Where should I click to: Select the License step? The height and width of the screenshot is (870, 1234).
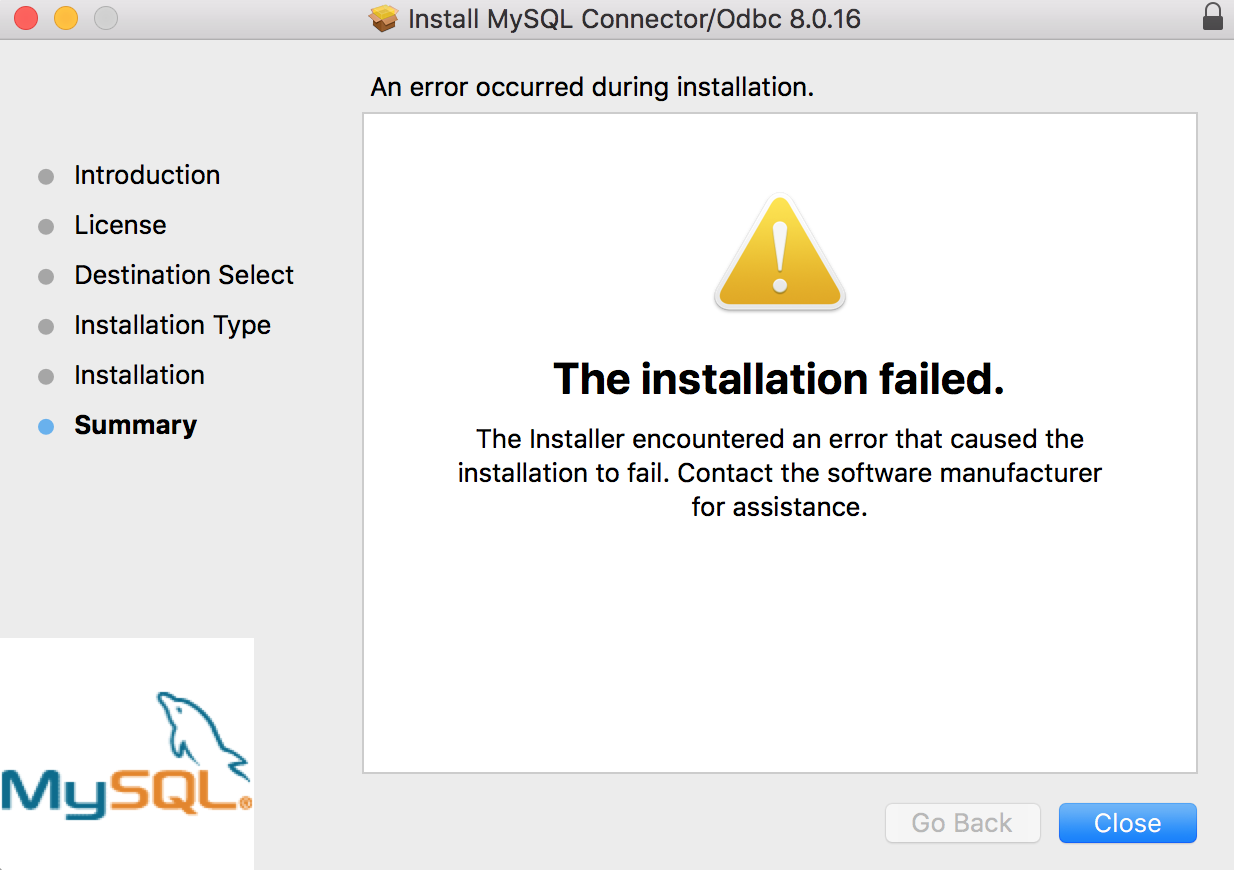pyautogui.click(x=119, y=225)
